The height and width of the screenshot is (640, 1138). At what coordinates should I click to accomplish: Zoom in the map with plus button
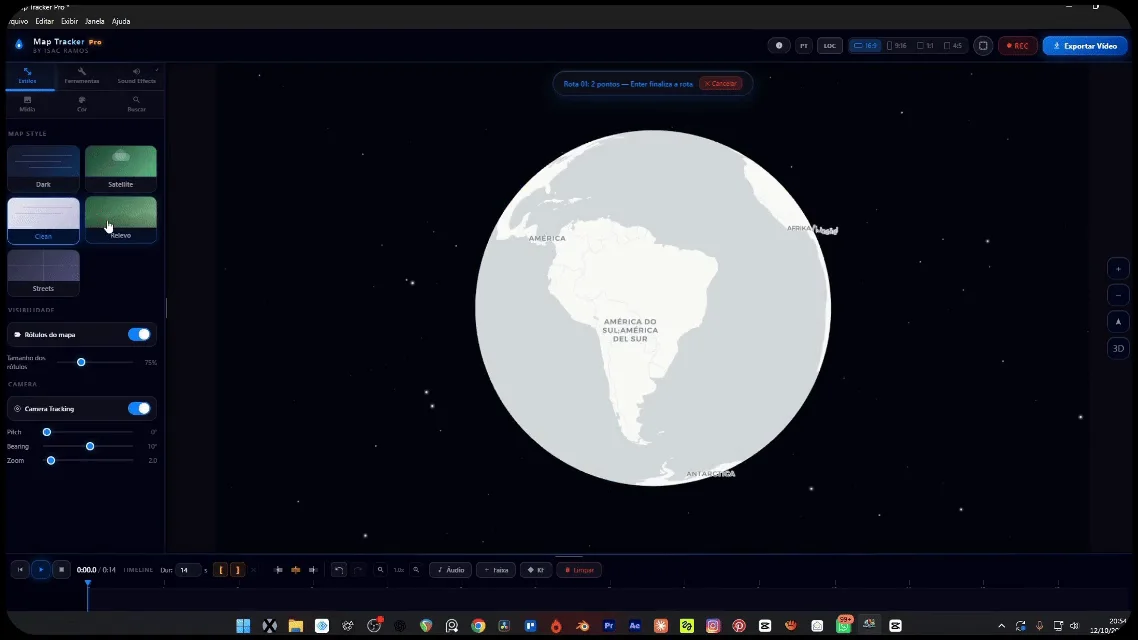(x=1118, y=269)
